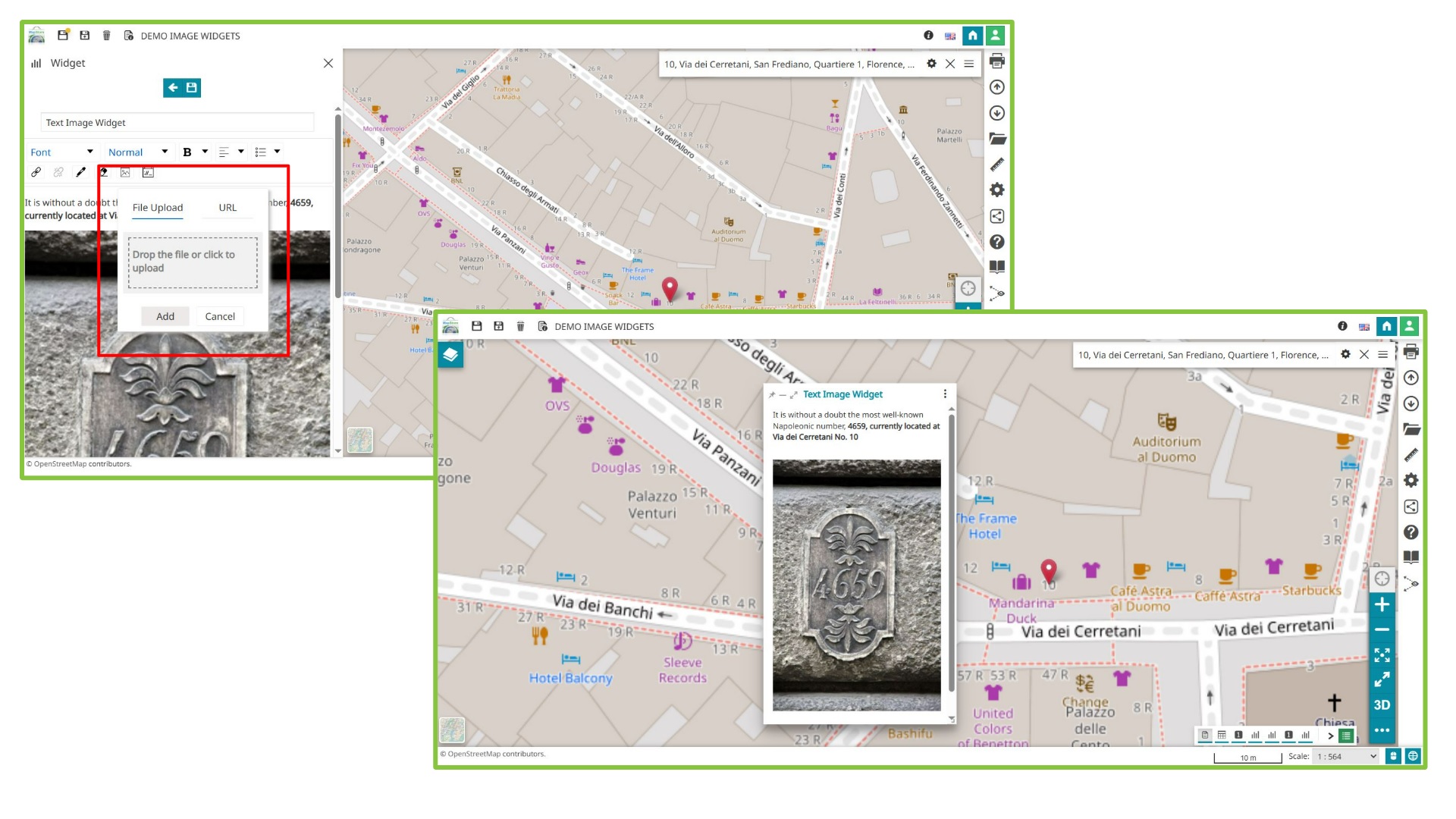Toggle 3D map mode
Viewport: 1456px width, 819px height.
[x=1382, y=705]
